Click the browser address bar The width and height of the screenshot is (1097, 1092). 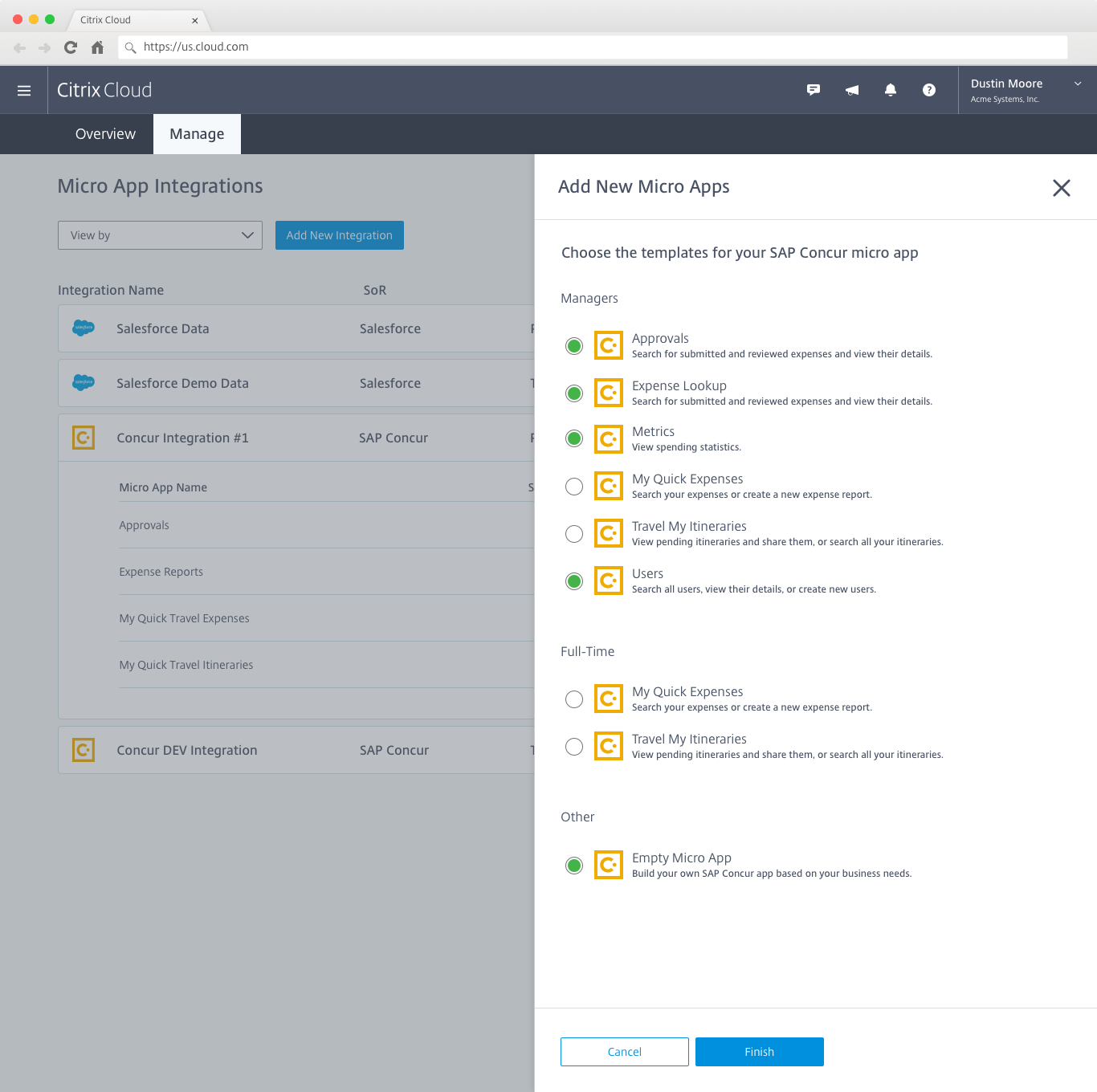coord(594,47)
